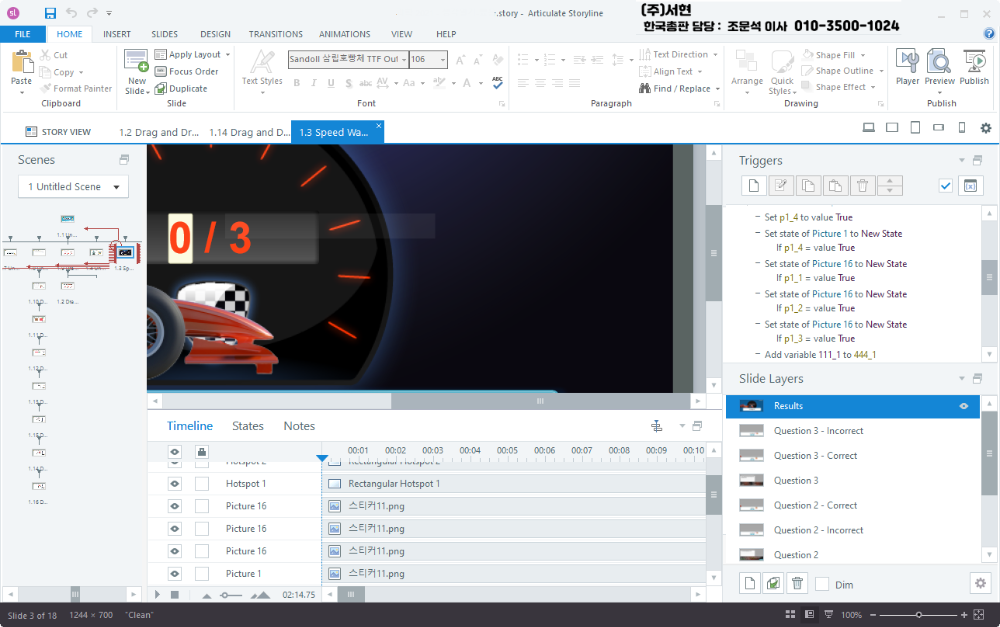1000x627 pixels.
Task: Expand the Shape Outline dropdown
Action: [881, 71]
